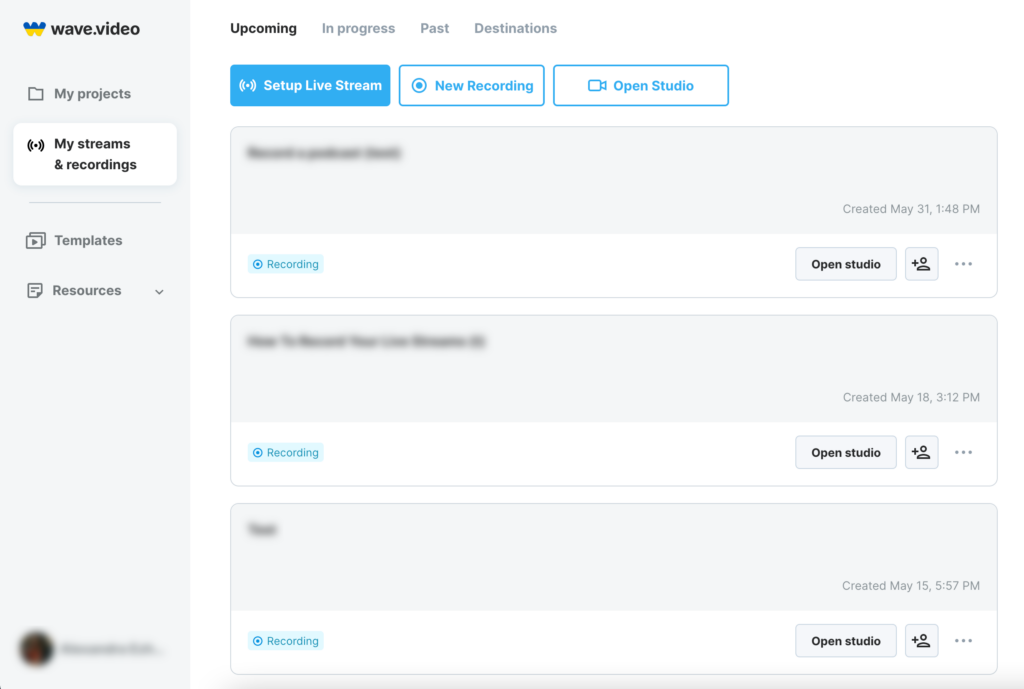Image resolution: width=1024 pixels, height=689 pixels.
Task: Click the user profile avatar
Action: click(37, 649)
